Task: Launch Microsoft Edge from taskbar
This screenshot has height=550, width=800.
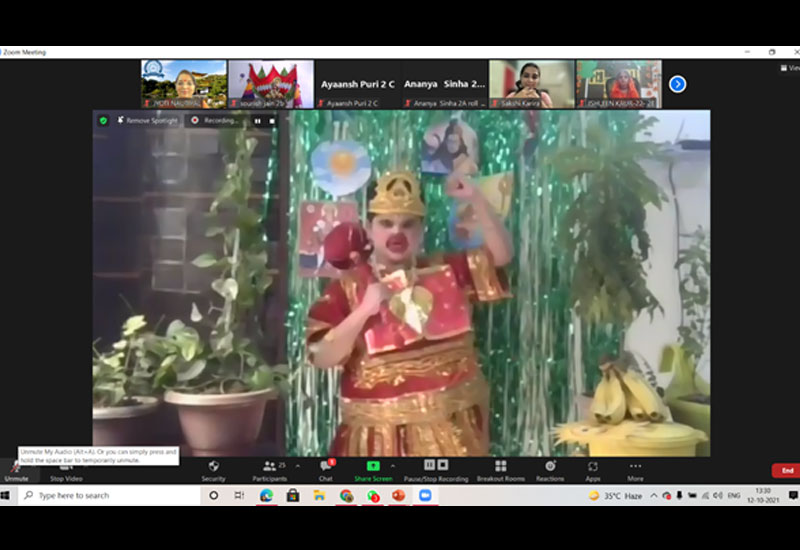Action: (x=266, y=495)
